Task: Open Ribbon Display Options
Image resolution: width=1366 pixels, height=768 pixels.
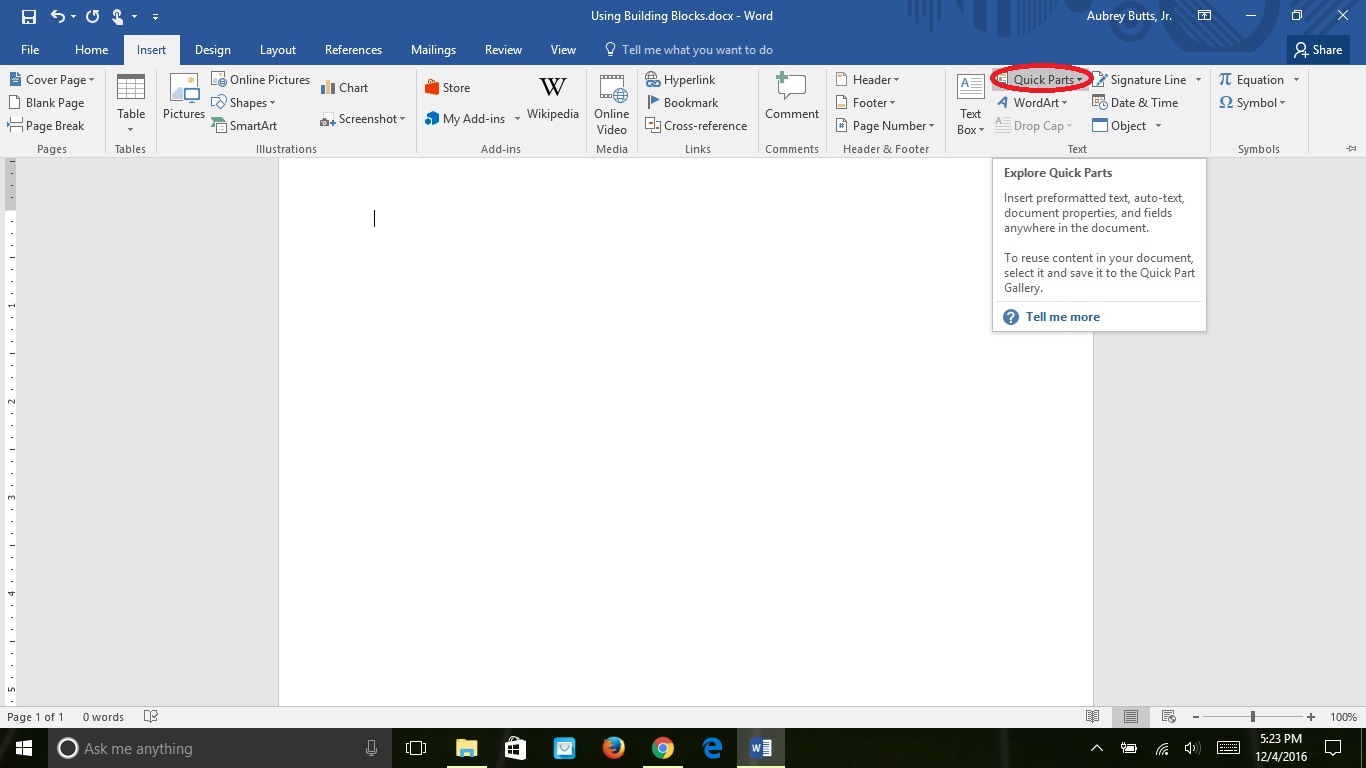Action: 1205,16
